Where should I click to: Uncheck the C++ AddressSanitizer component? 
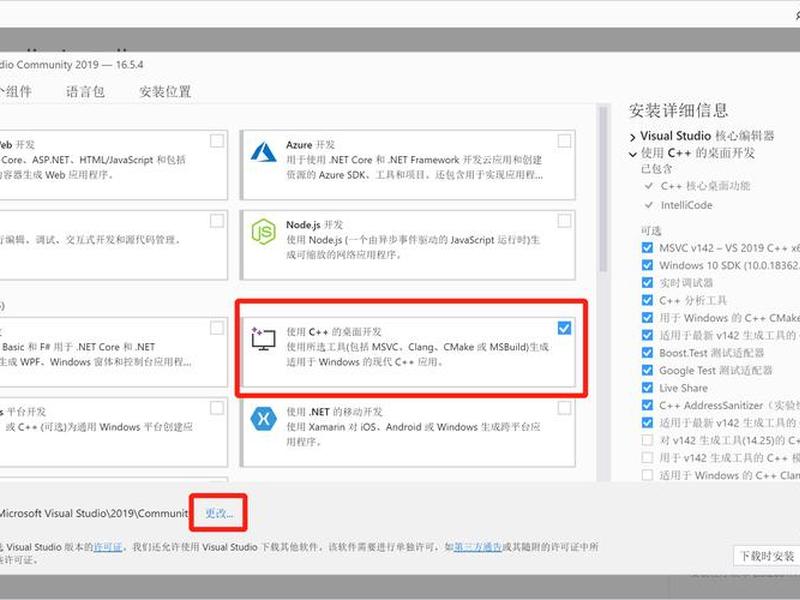click(647, 405)
